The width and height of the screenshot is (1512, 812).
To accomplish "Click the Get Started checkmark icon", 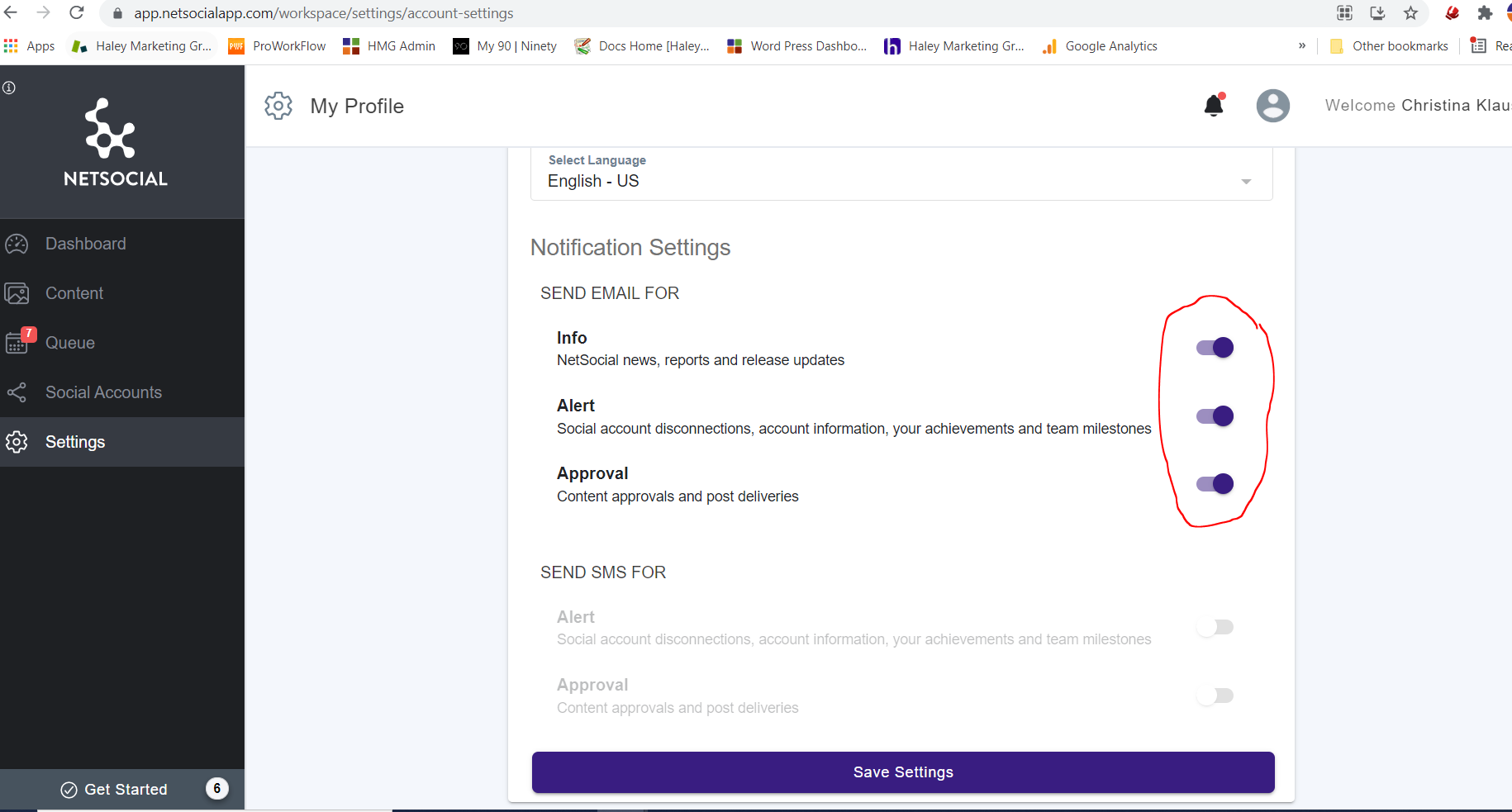I will pyautogui.click(x=69, y=790).
